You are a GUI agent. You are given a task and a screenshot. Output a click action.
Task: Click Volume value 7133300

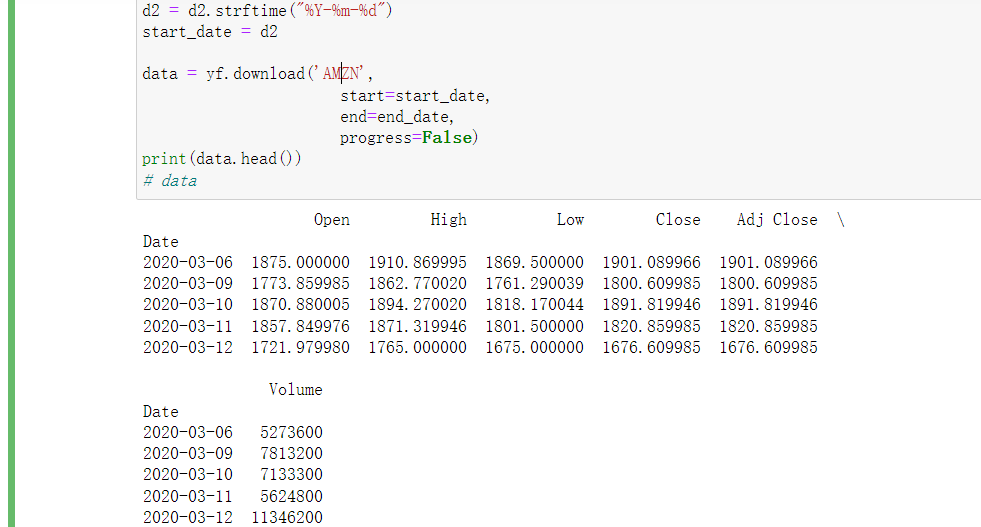[x=292, y=474]
